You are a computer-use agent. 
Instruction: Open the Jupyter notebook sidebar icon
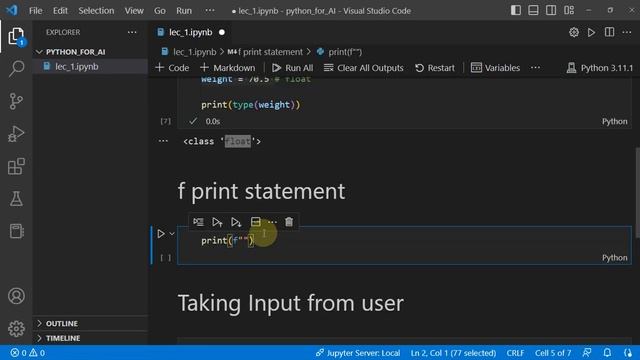[x=16, y=231]
